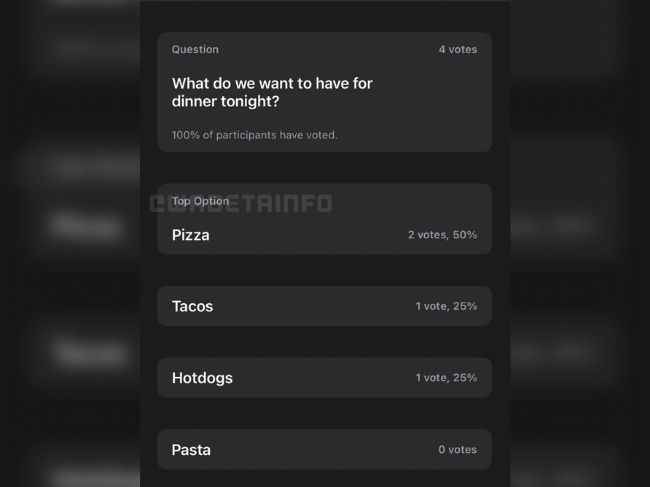
Task: Click the dinner tonight question text
Action: (x=272, y=92)
